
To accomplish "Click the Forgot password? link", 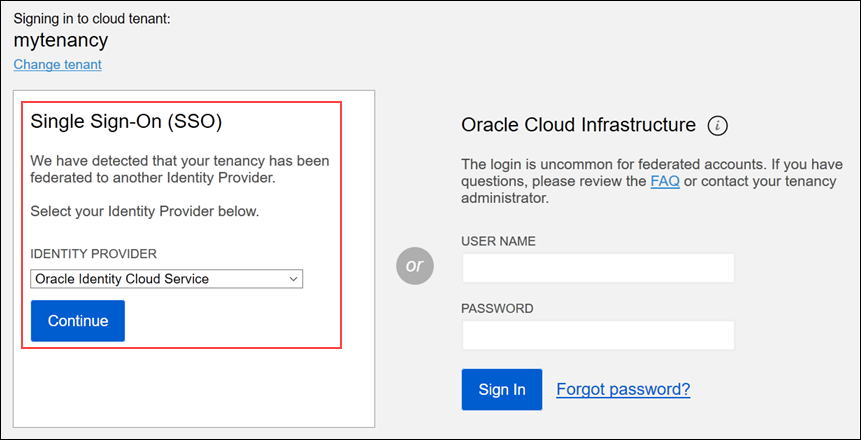I will click(x=623, y=389).
